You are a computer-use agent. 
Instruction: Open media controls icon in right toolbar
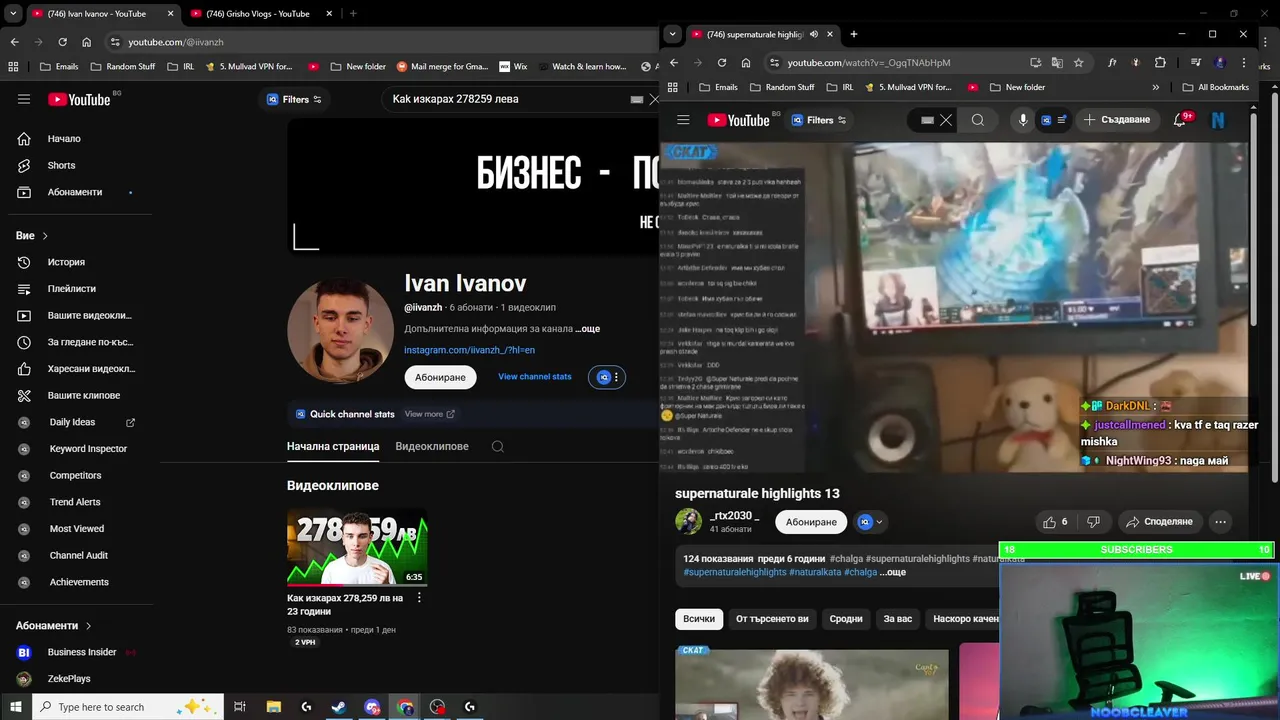click(x=1195, y=62)
